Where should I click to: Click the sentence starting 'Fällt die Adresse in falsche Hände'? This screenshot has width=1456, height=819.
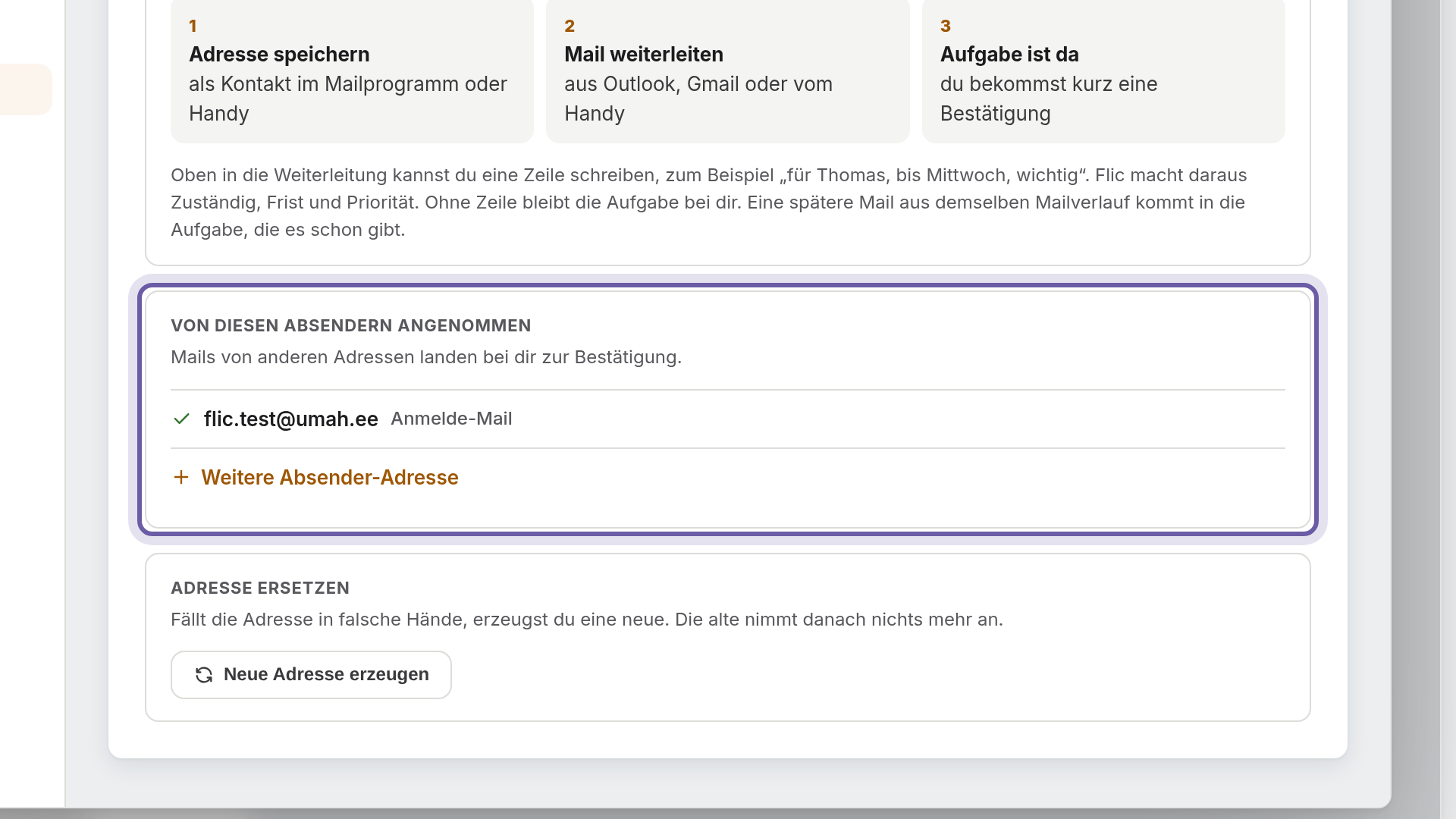click(x=587, y=620)
